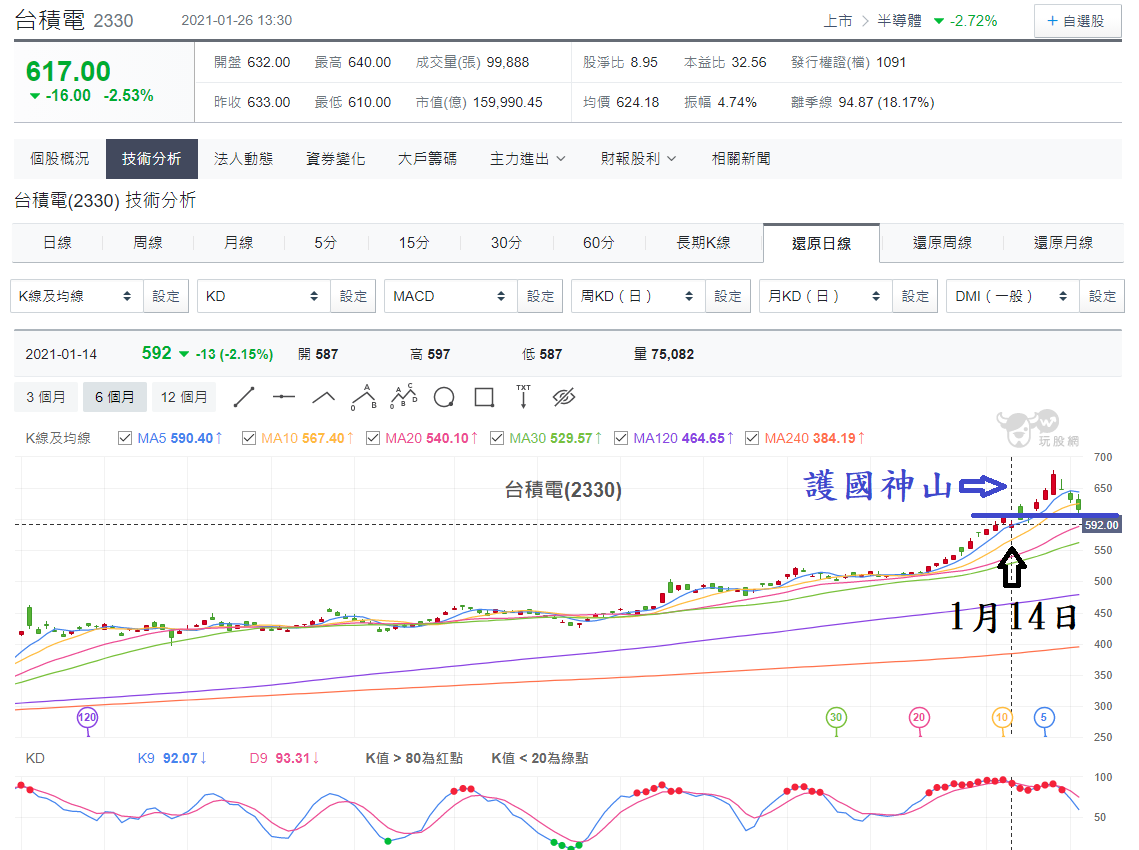This screenshot has width=1139, height=850.
Task: Switch to 還原月線 chart tab
Action: (x=1063, y=243)
